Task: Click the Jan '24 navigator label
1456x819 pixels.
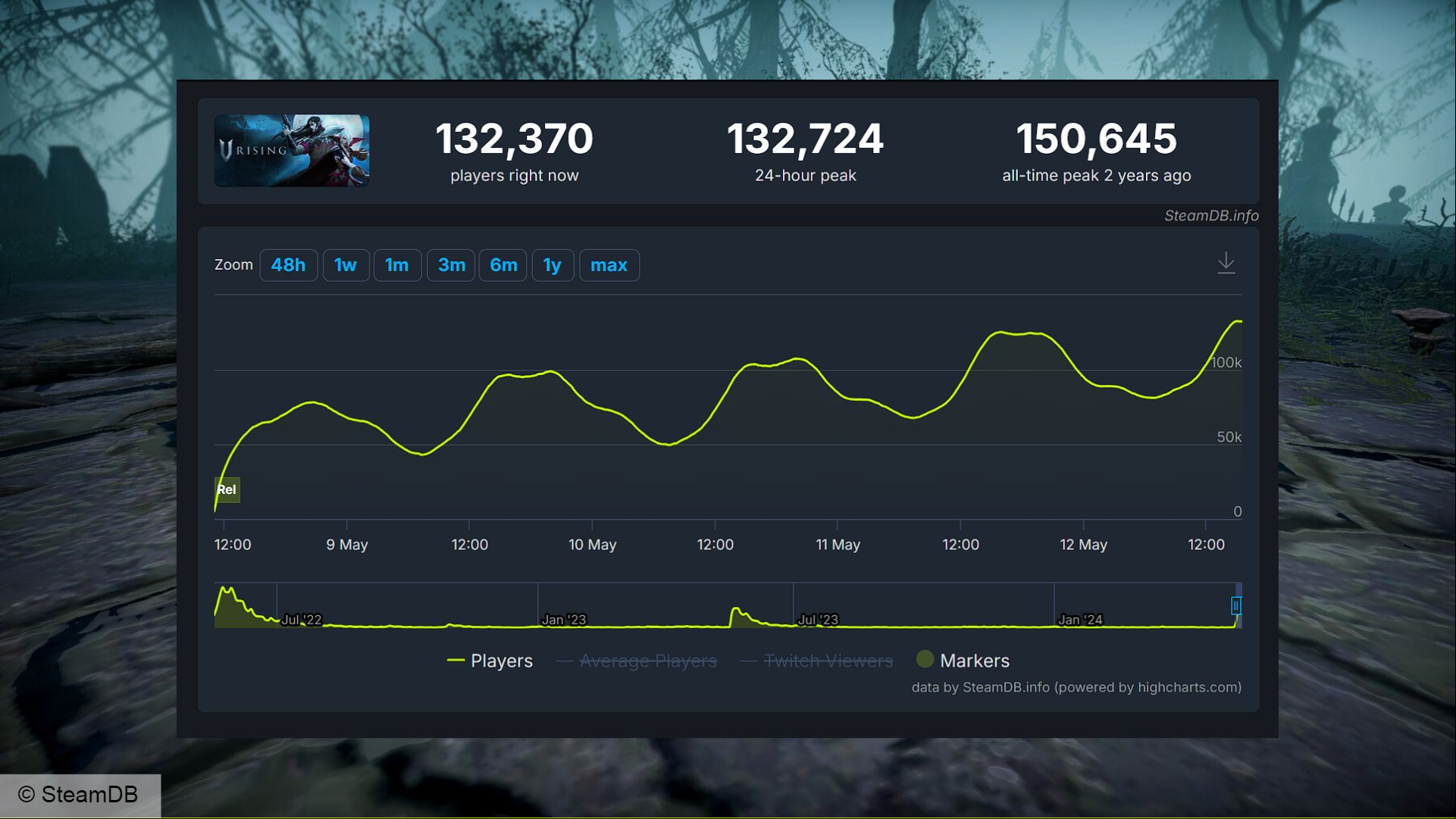Action: 1080,620
